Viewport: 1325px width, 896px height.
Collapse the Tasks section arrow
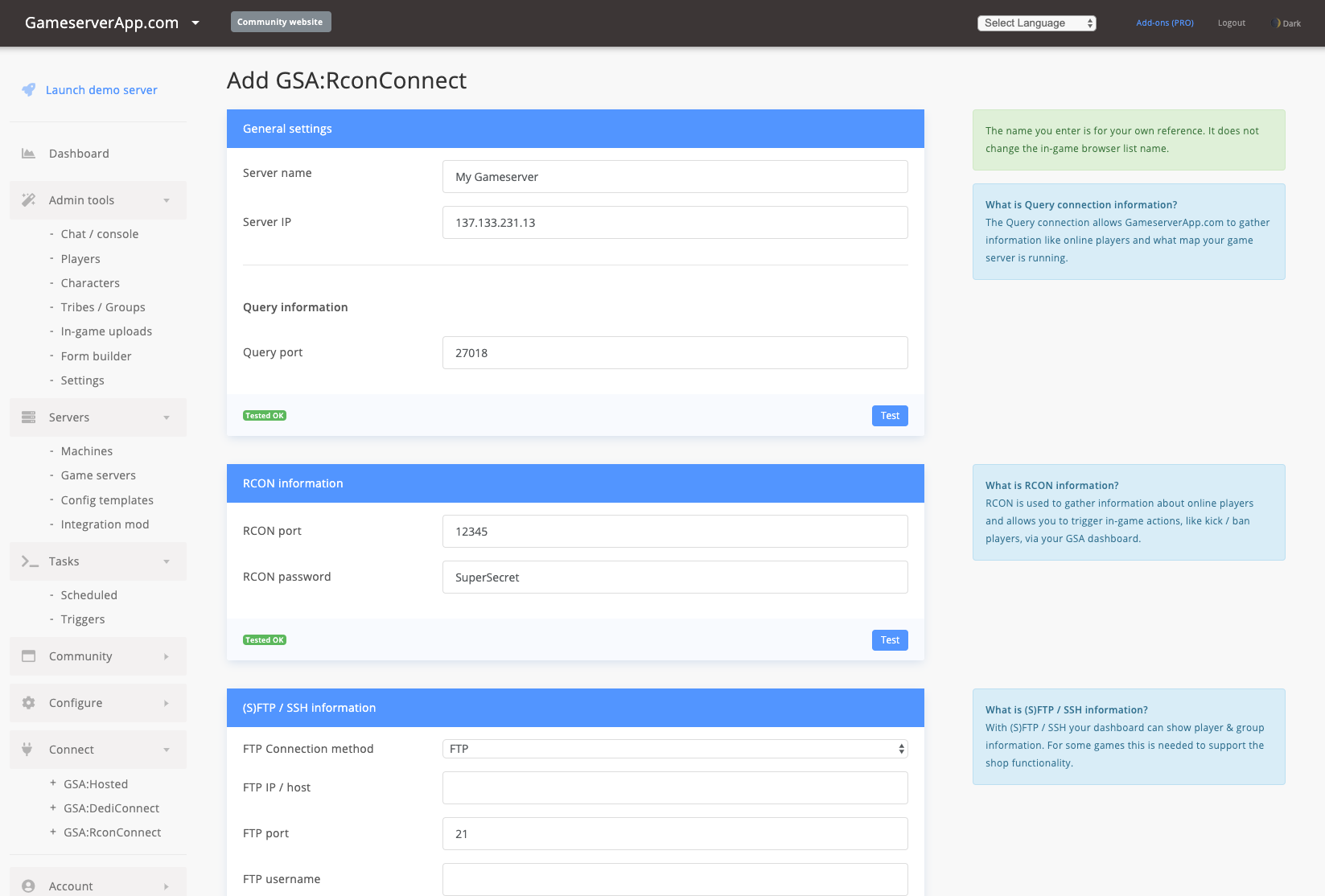(x=167, y=561)
